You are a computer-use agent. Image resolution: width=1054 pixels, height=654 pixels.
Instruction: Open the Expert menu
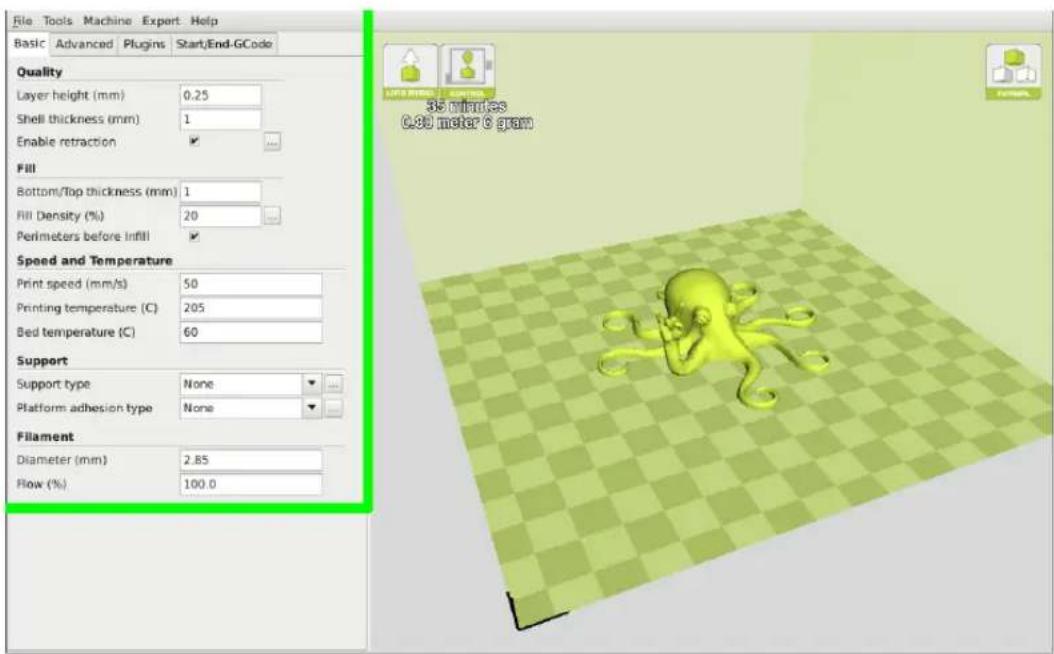click(x=161, y=21)
